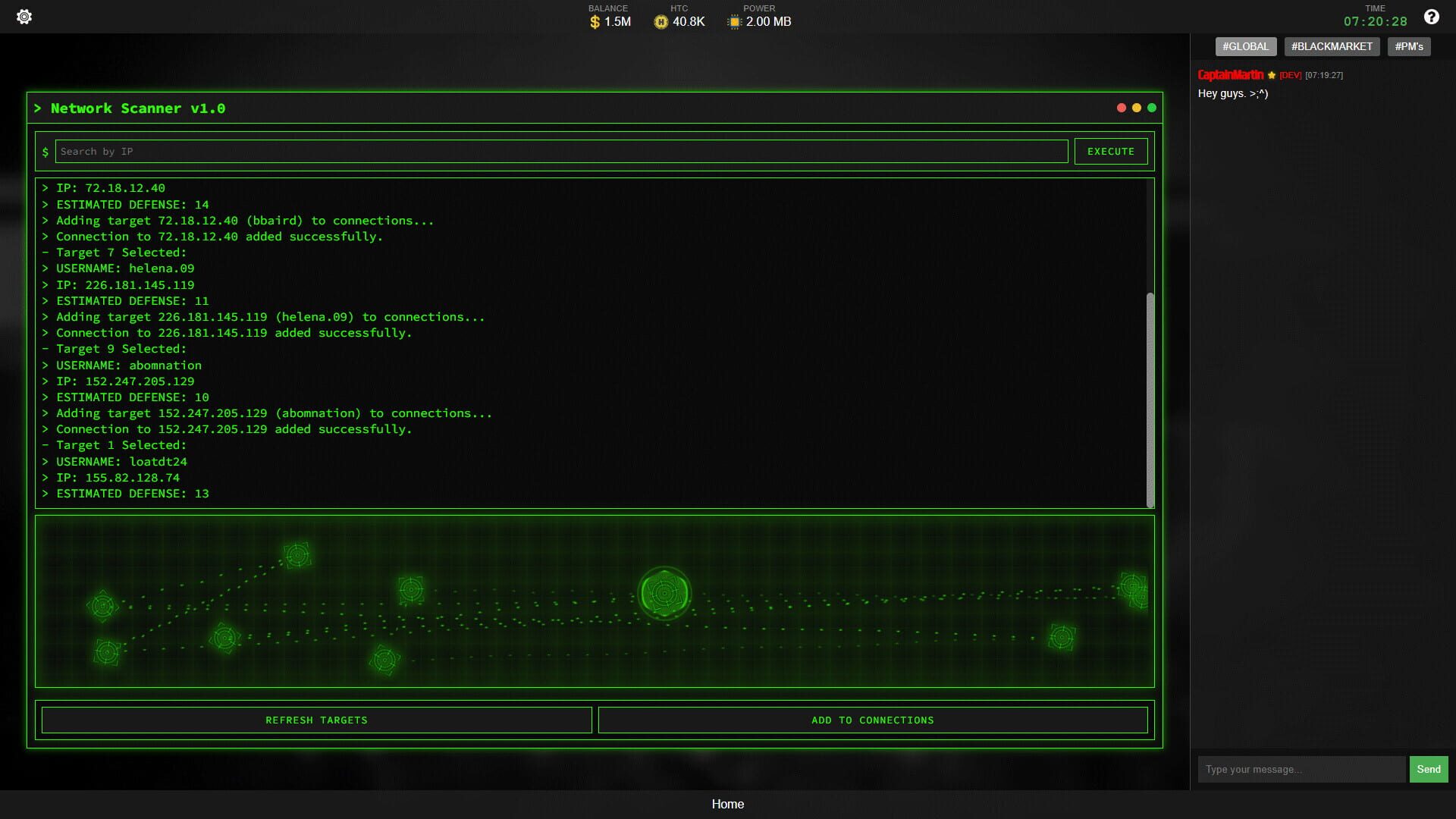Click the chat message input box
This screenshot has height=819, width=1456.
click(1301, 769)
